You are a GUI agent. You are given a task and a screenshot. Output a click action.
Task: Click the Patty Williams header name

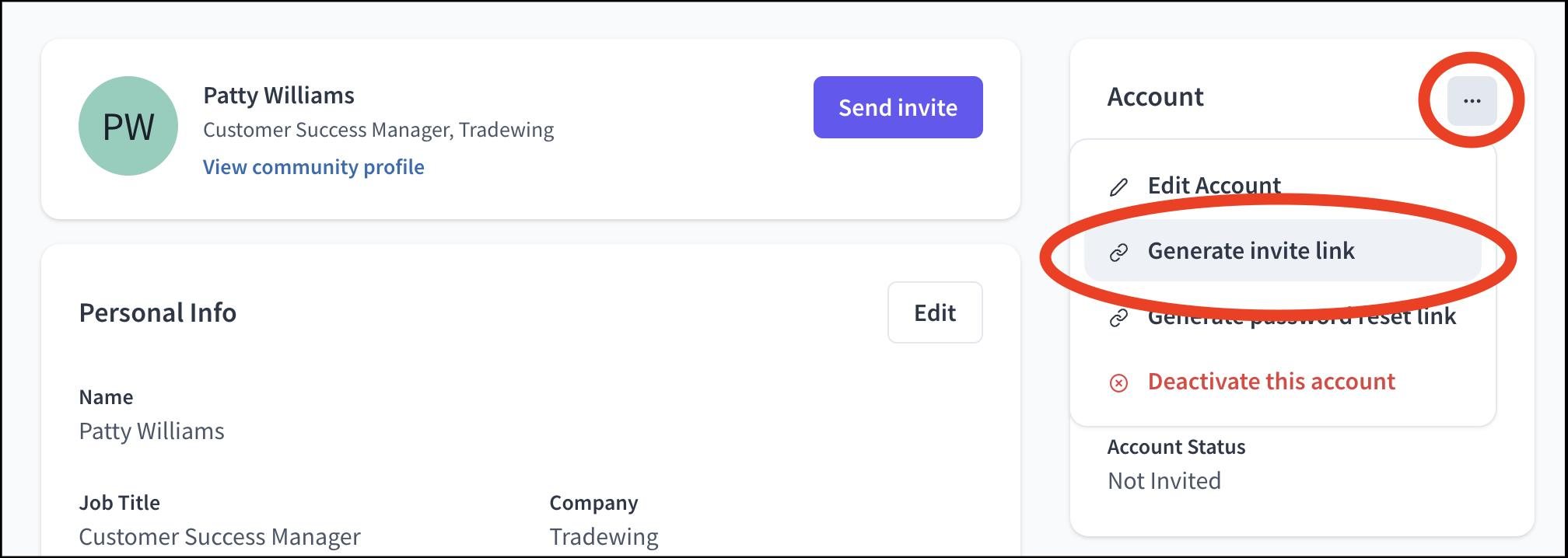click(x=278, y=95)
